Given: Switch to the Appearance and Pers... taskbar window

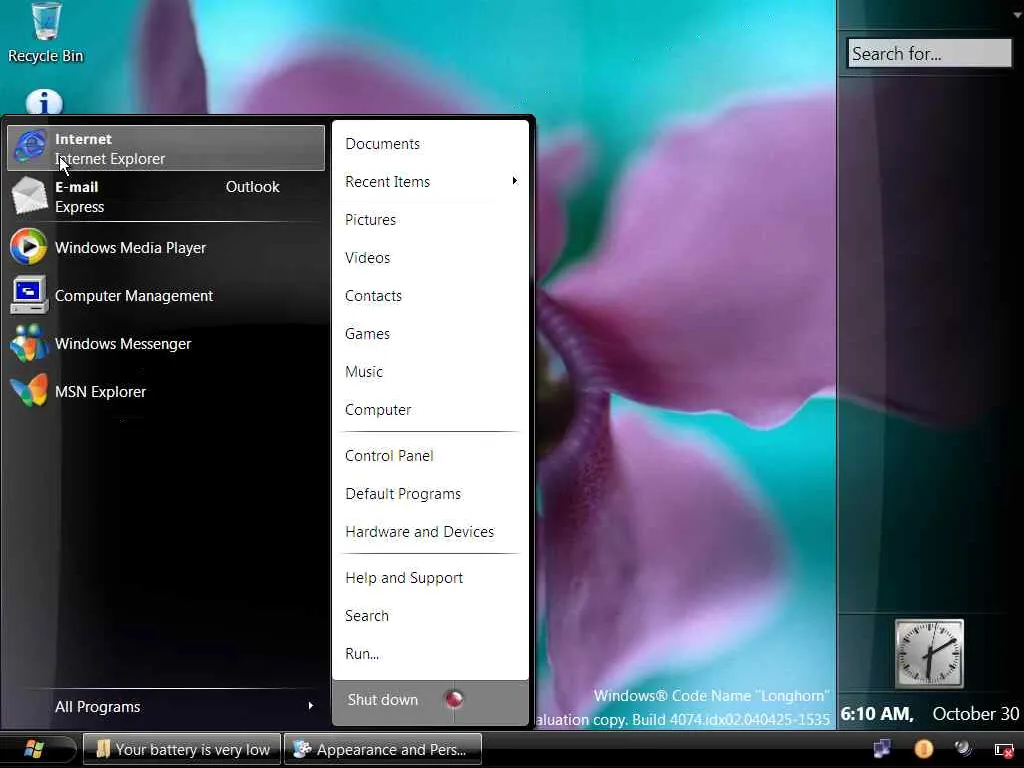Looking at the screenshot, I should point(383,749).
